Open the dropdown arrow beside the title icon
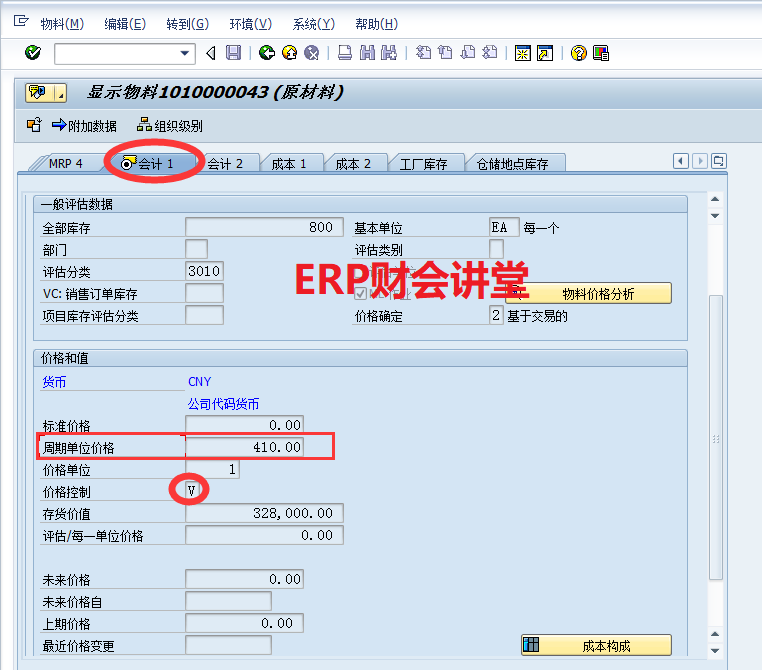The height and width of the screenshot is (670, 762). click(x=60, y=93)
